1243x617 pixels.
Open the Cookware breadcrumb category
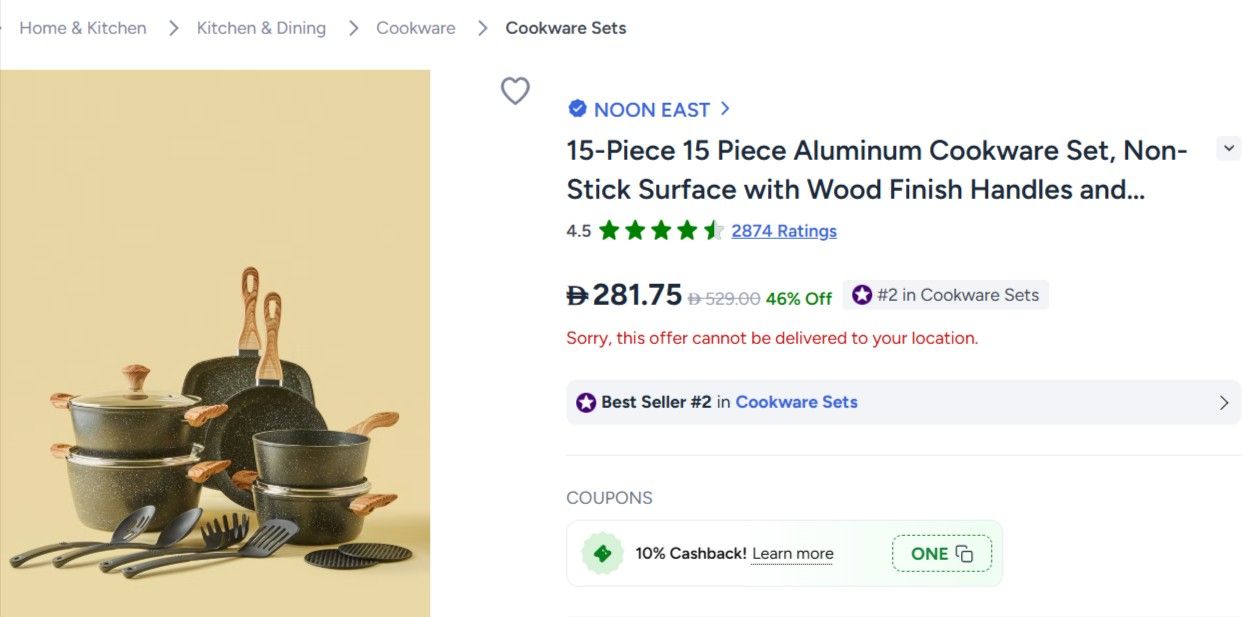tap(415, 28)
